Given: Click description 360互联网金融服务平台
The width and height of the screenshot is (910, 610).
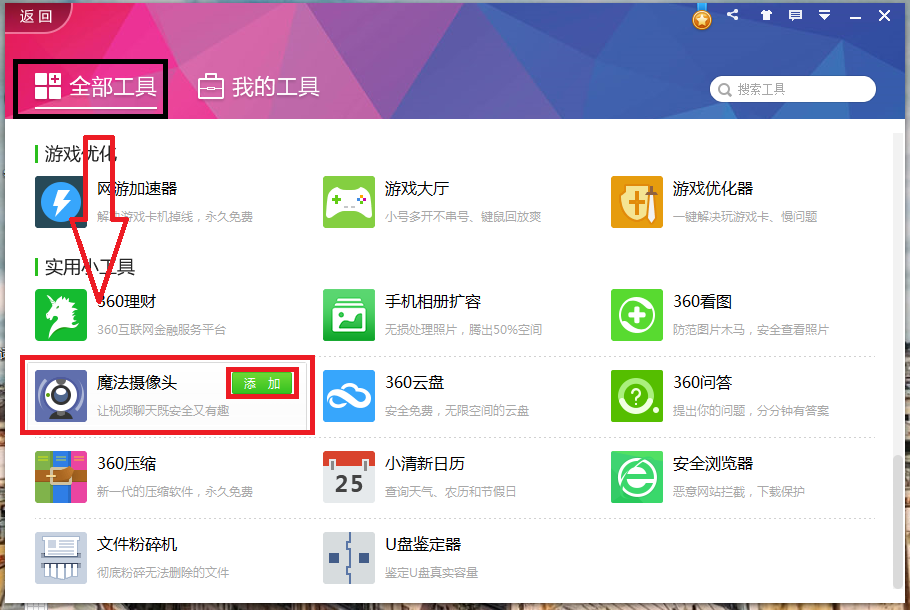Looking at the screenshot, I should pos(161,330).
